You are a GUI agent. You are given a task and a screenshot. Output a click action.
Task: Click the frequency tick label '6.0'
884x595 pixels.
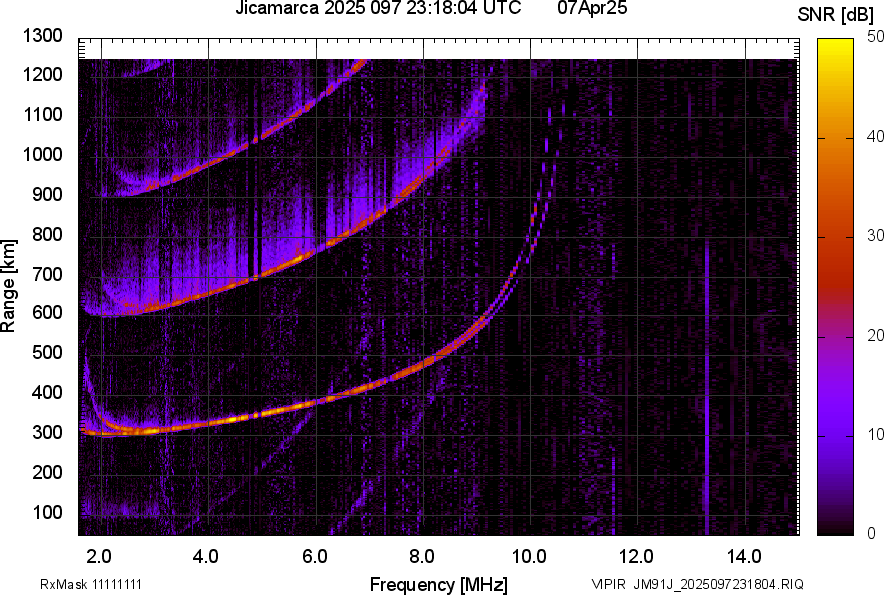click(315, 557)
